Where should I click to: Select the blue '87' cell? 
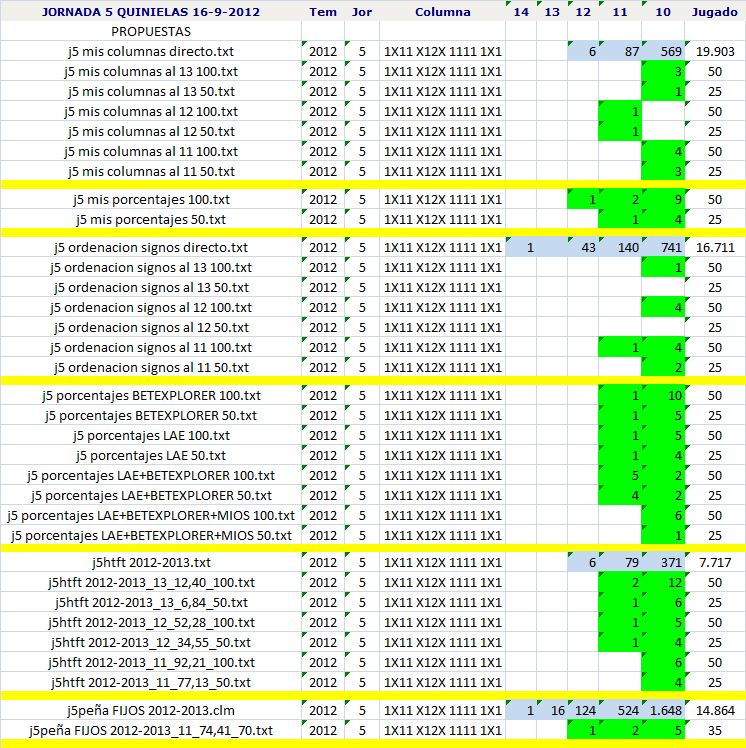tap(620, 52)
